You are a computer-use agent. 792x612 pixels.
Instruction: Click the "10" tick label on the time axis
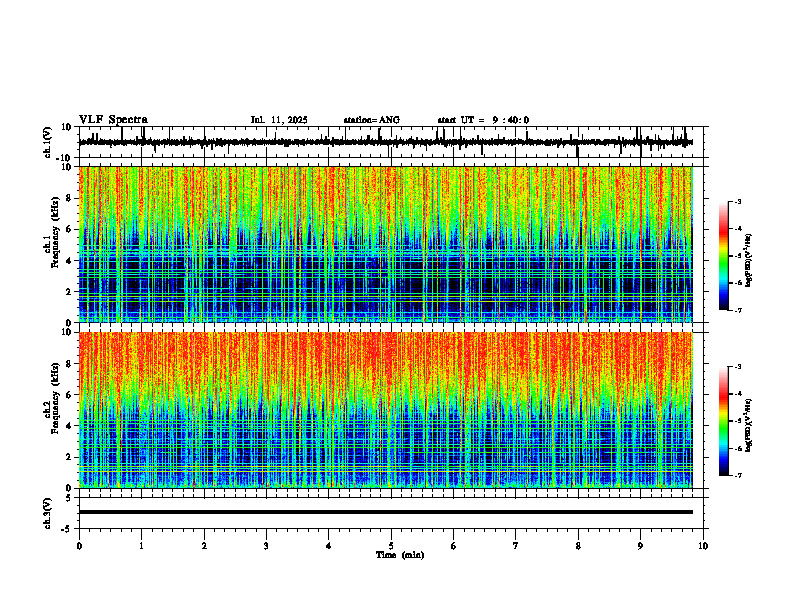click(703, 546)
